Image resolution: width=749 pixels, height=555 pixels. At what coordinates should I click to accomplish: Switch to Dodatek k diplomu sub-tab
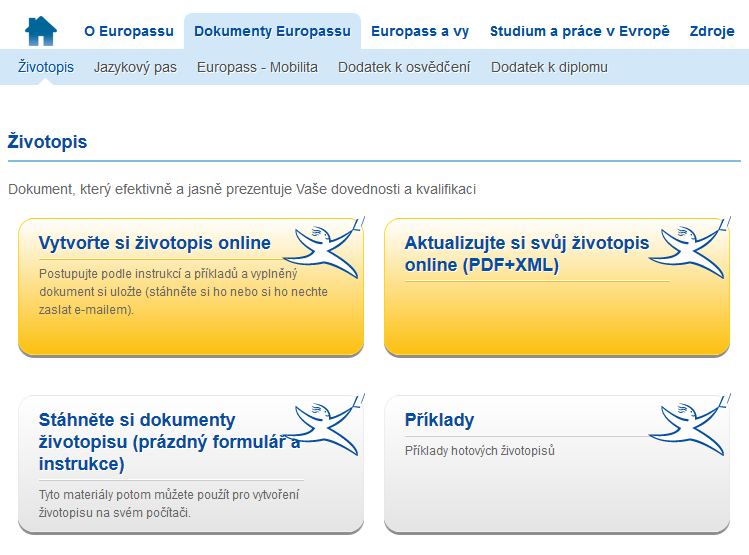549,67
